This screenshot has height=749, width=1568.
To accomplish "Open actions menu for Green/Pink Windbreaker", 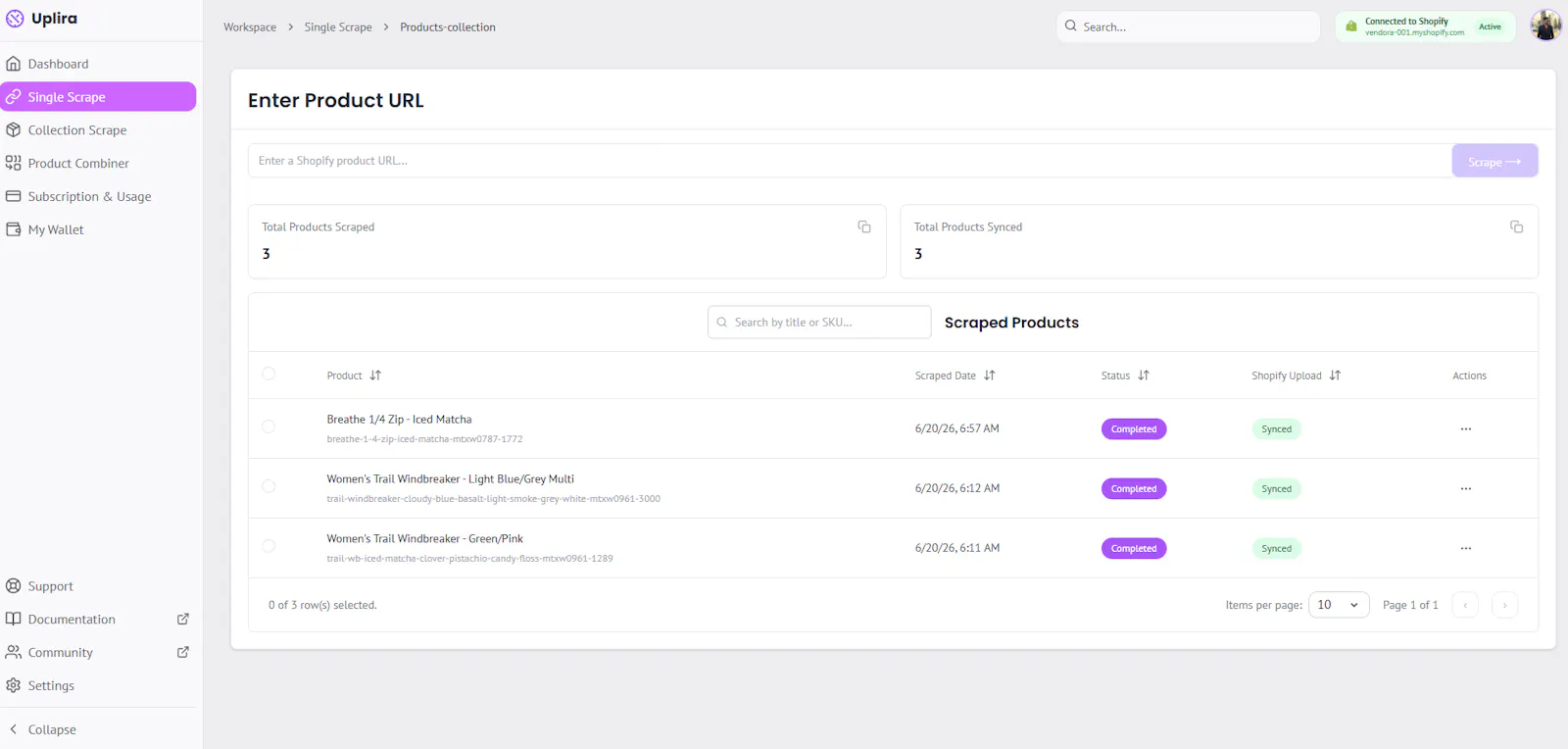I will [1466, 548].
